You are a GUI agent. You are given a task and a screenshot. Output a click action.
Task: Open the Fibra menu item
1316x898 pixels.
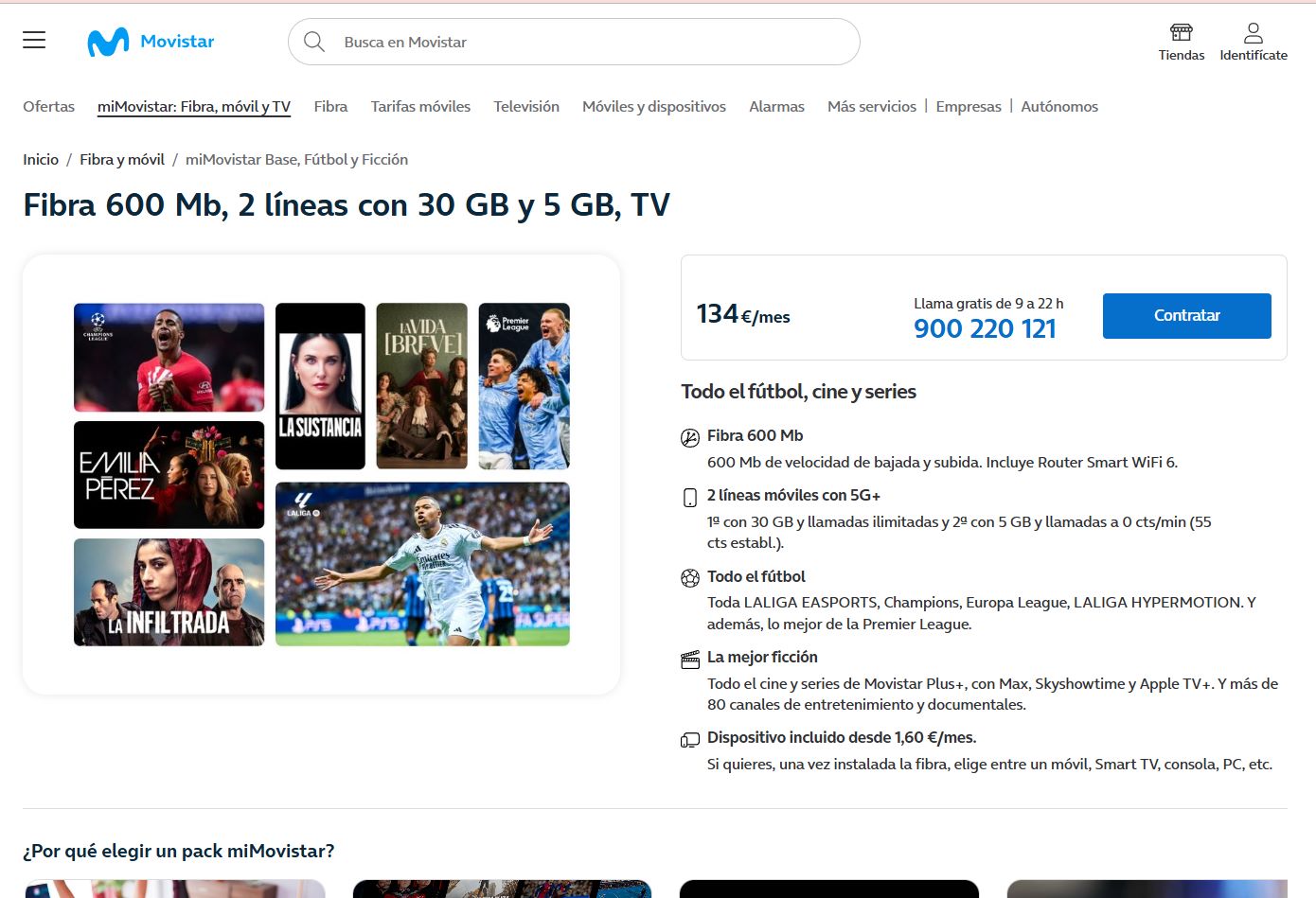[330, 106]
